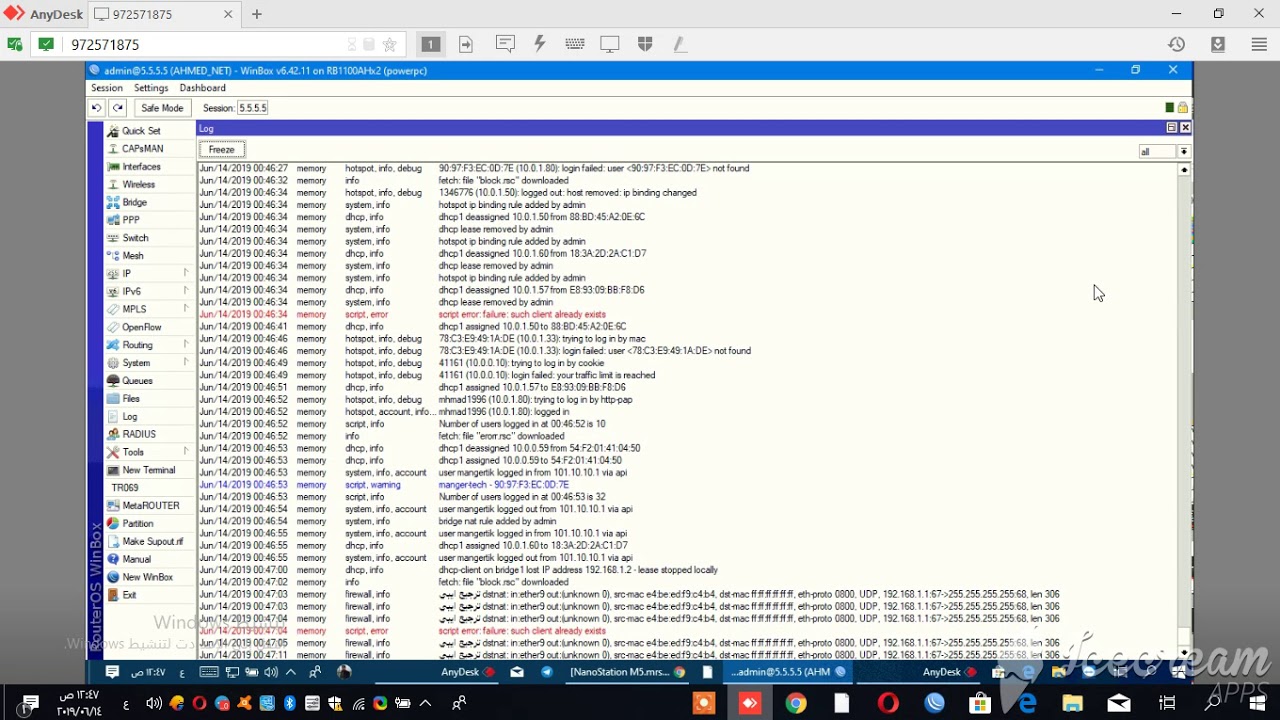
Task: Expand the MPLS submenu
Action: (x=150, y=310)
